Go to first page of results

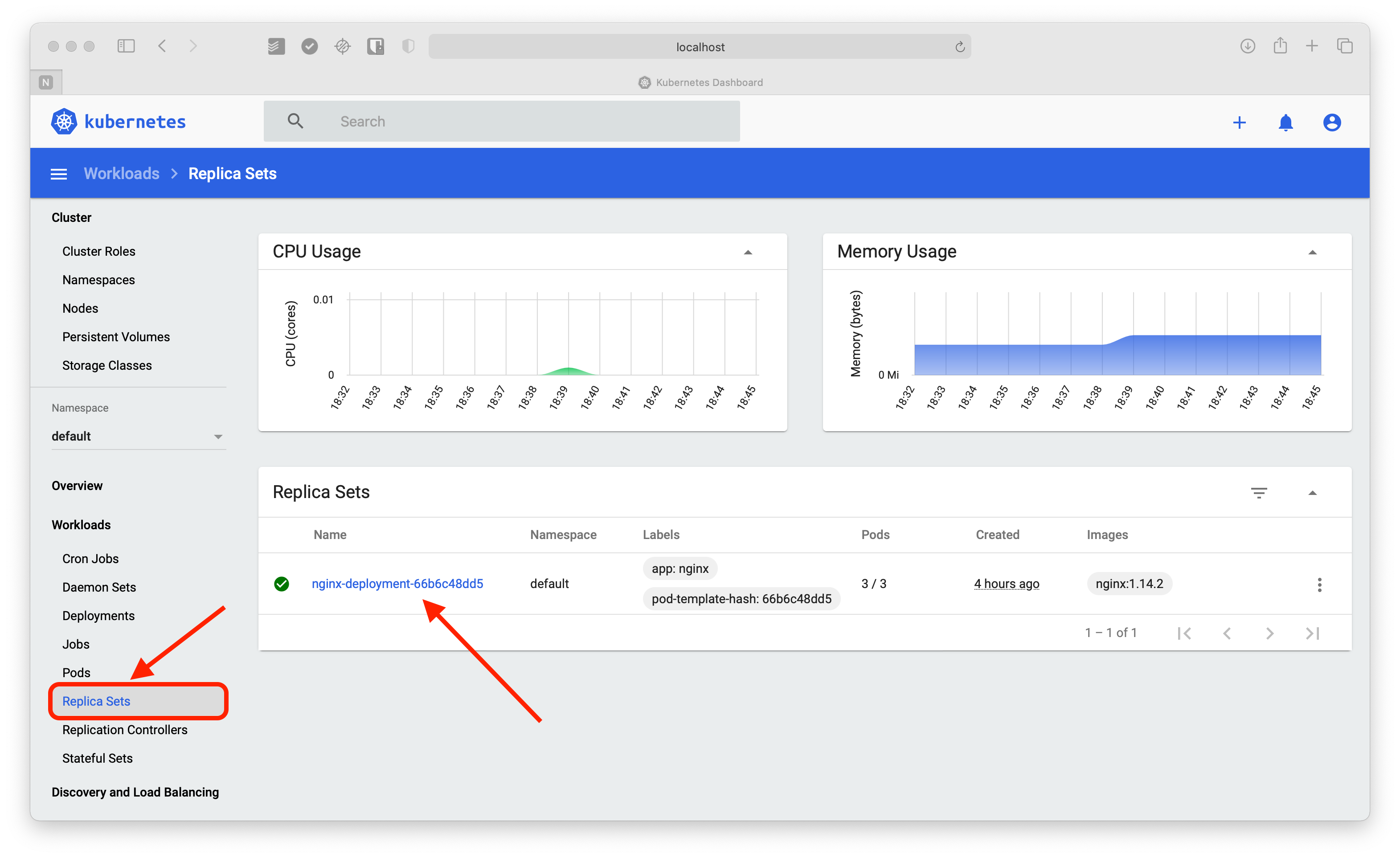pyautogui.click(x=1184, y=633)
